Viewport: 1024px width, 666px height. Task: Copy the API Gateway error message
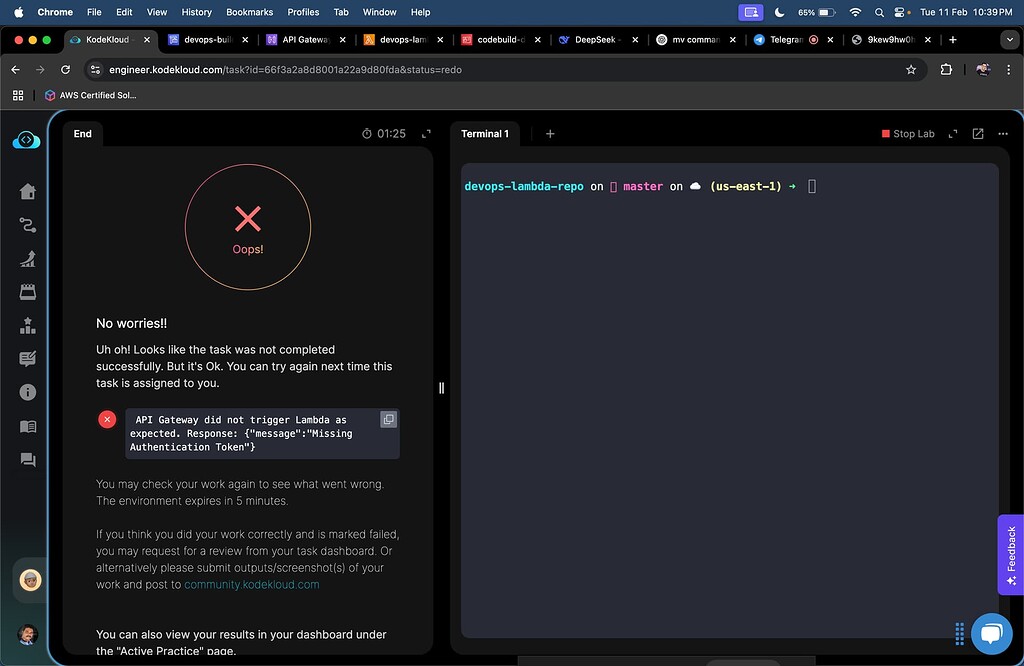tap(389, 419)
